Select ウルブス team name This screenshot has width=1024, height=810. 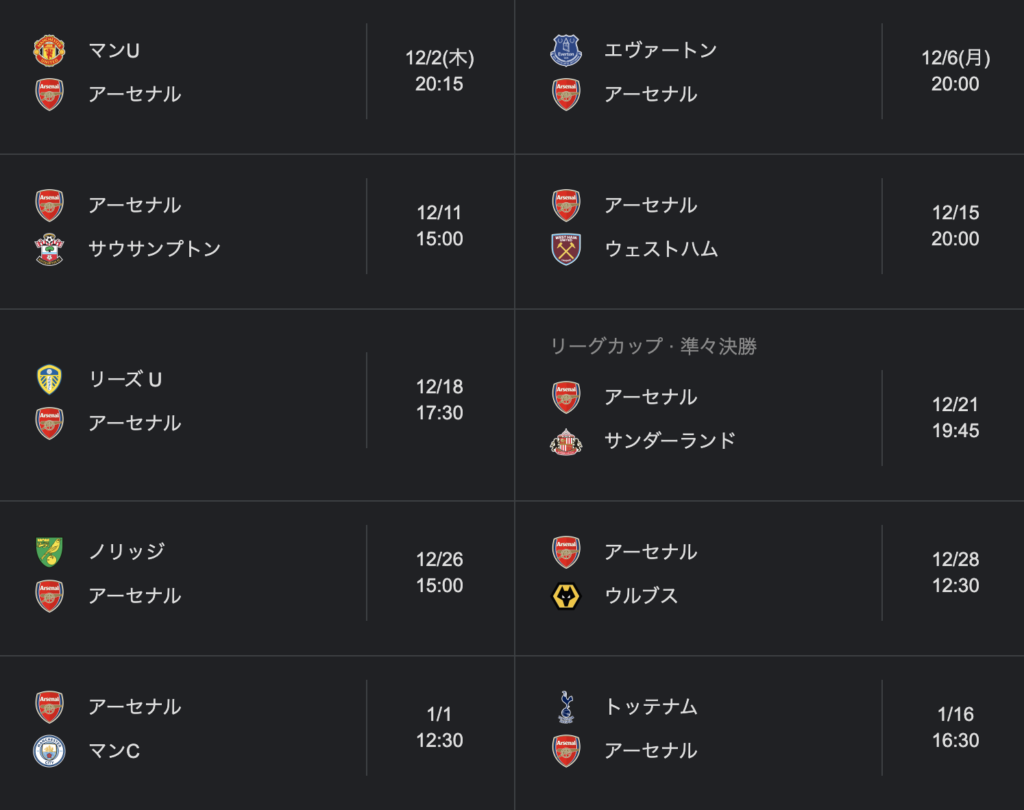[x=641, y=596]
